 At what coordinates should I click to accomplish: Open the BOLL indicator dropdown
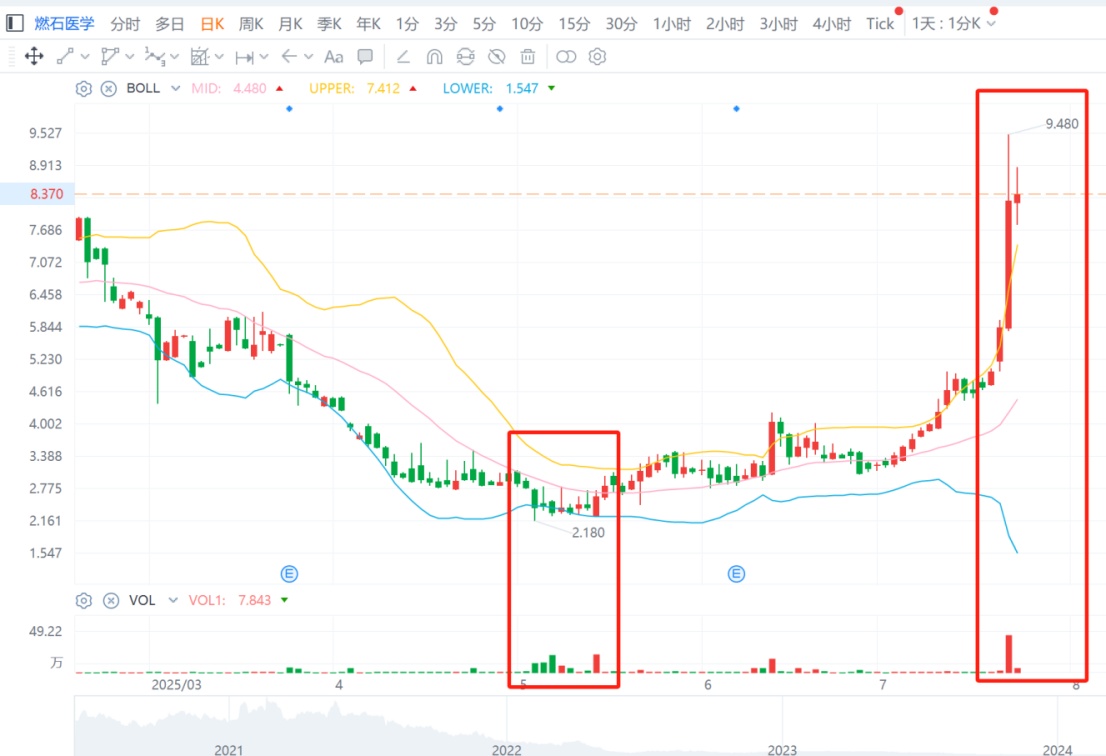[x=176, y=89]
